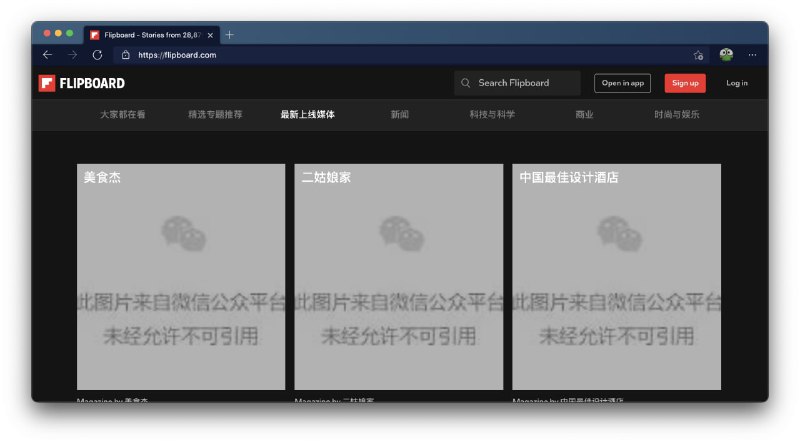Image resolution: width=800 pixels, height=444 pixels.
Task: Click the browser forward arrow
Action: click(x=72, y=55)
